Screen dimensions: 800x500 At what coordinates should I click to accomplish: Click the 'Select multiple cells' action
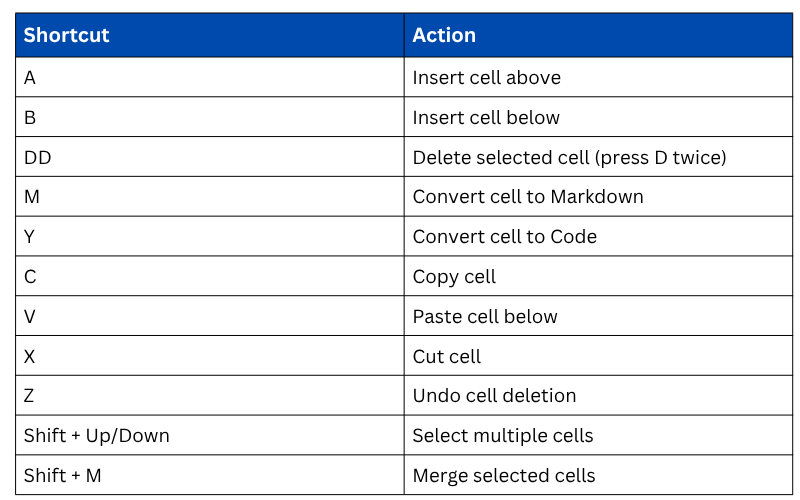503,436
